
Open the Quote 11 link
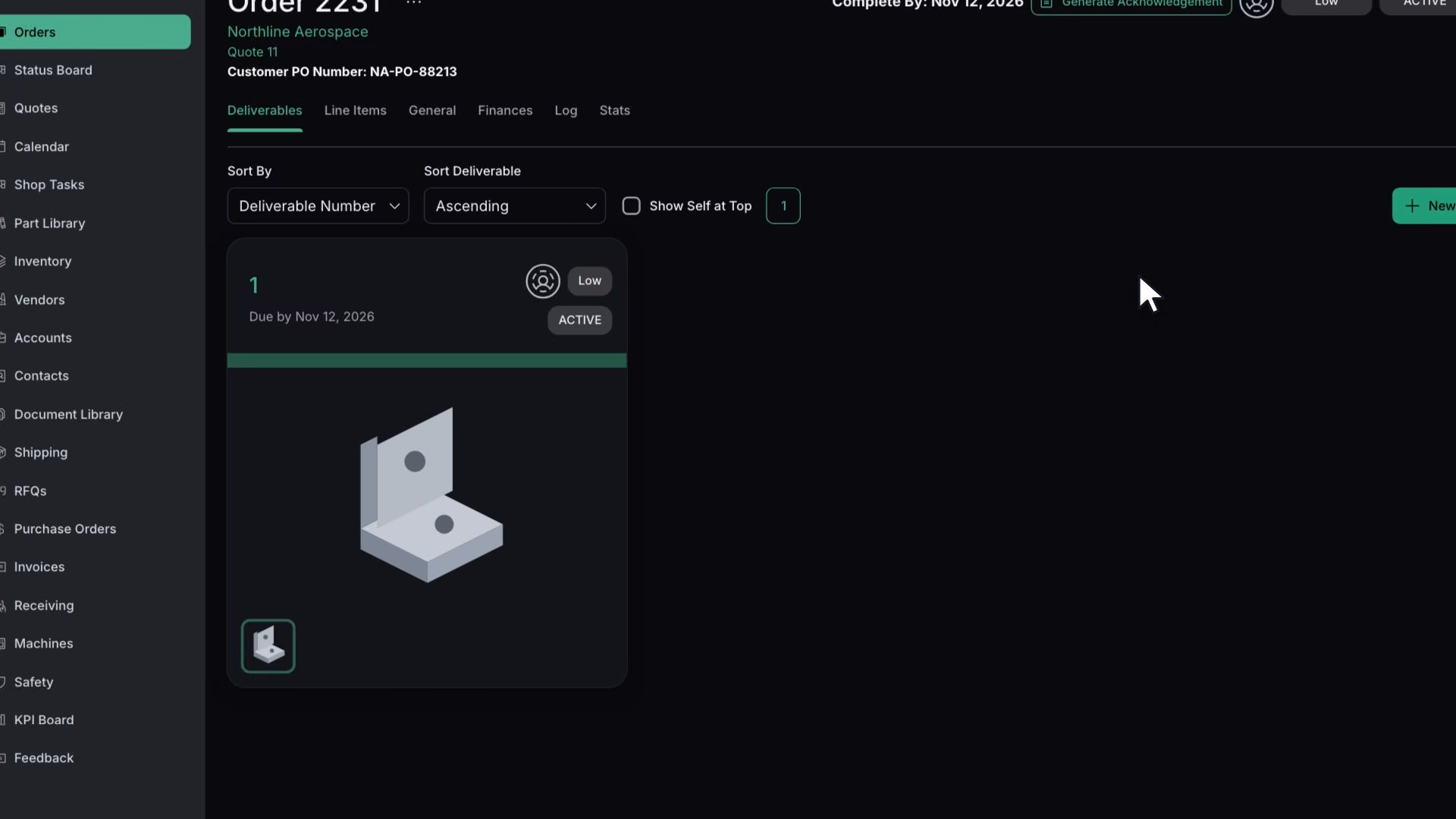pos(253,52)
